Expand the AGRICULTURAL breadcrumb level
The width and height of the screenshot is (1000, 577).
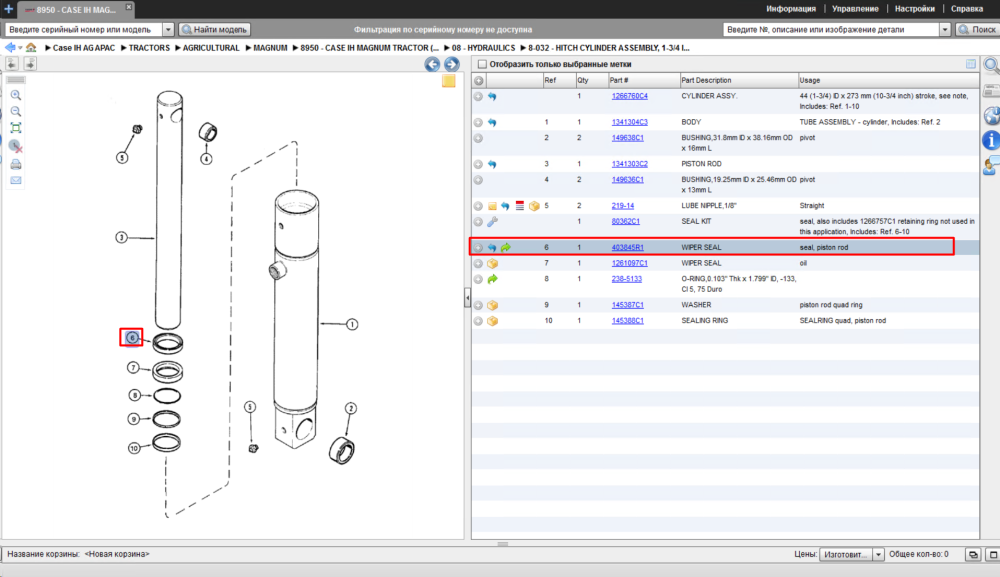pyautogui.click(x=178, y=48)
